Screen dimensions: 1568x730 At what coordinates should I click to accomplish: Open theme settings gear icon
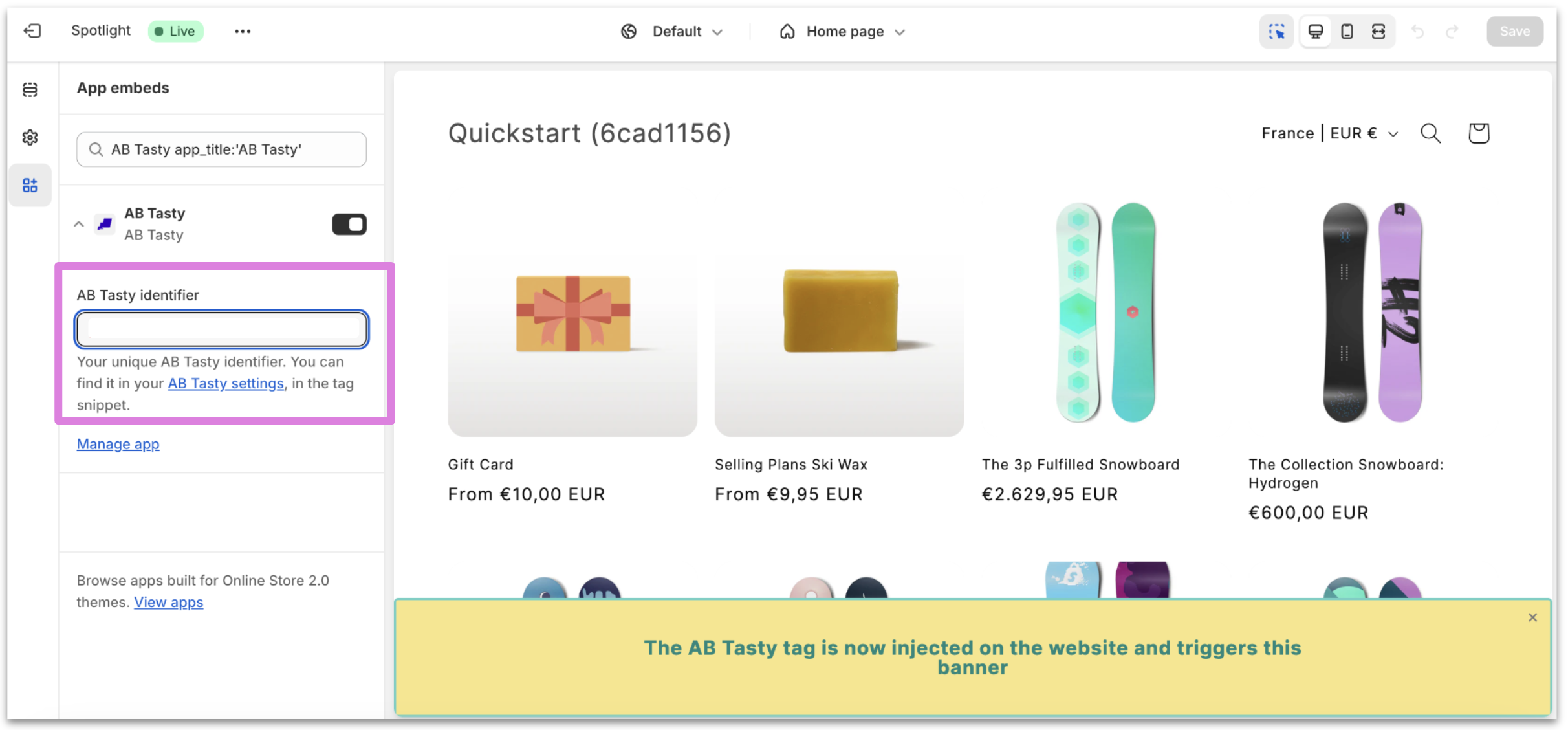coord(30,137)
